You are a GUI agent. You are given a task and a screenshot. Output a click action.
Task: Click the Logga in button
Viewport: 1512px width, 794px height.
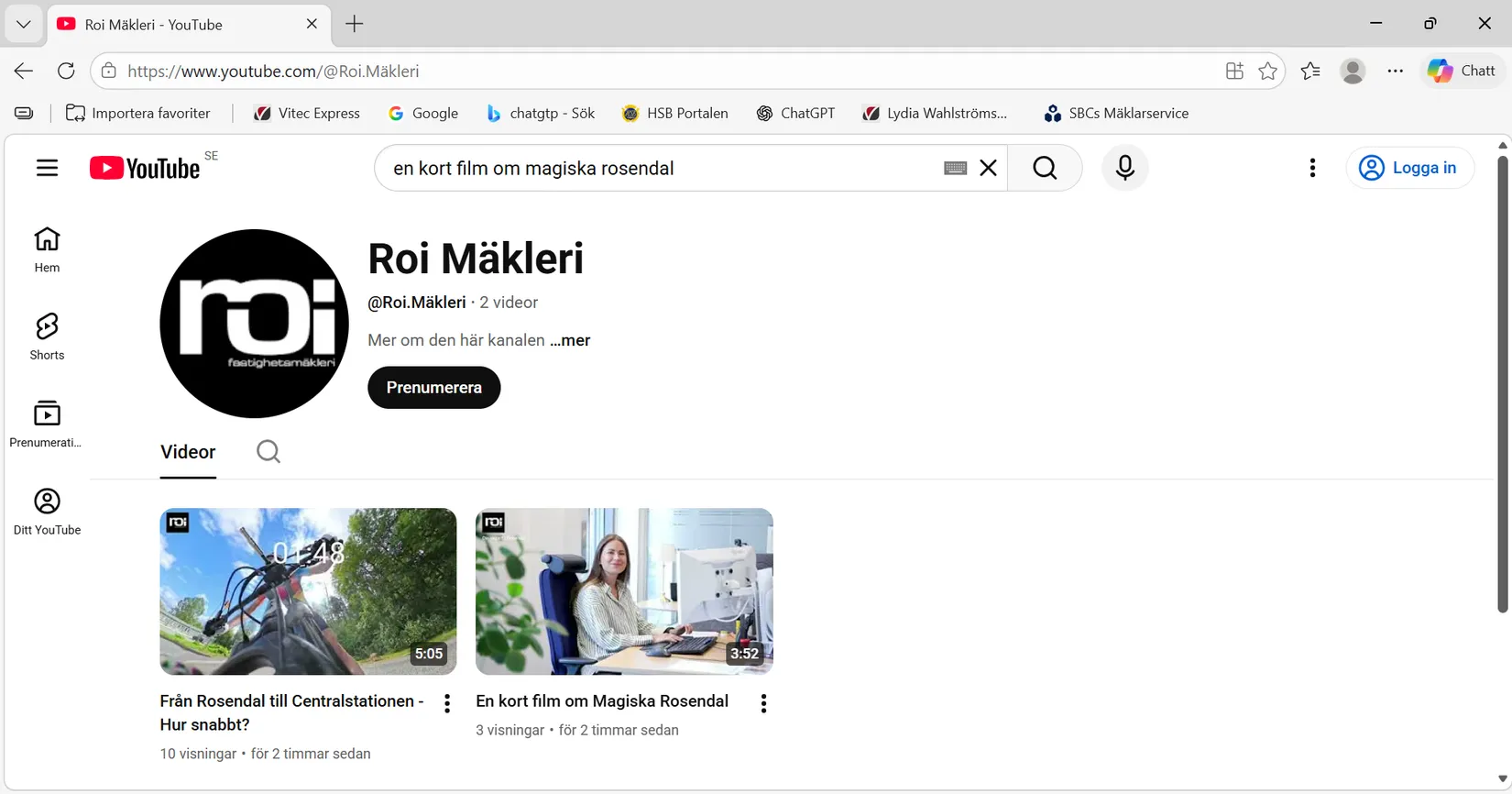pos(1409,168)
